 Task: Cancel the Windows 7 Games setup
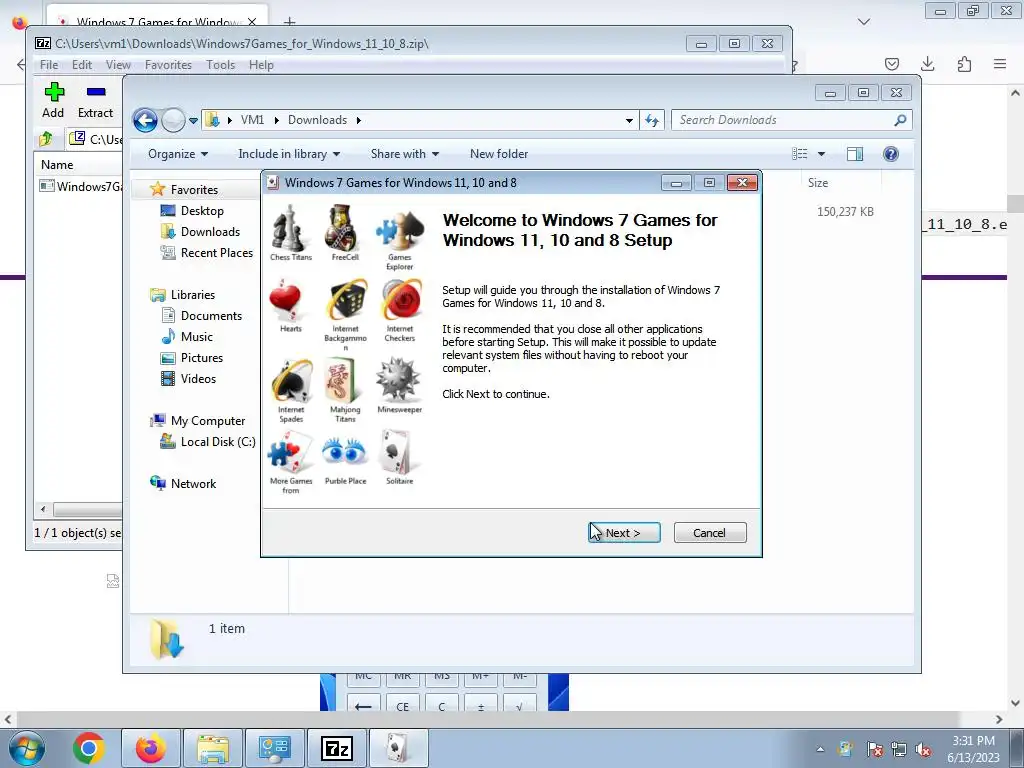[710, 533]
